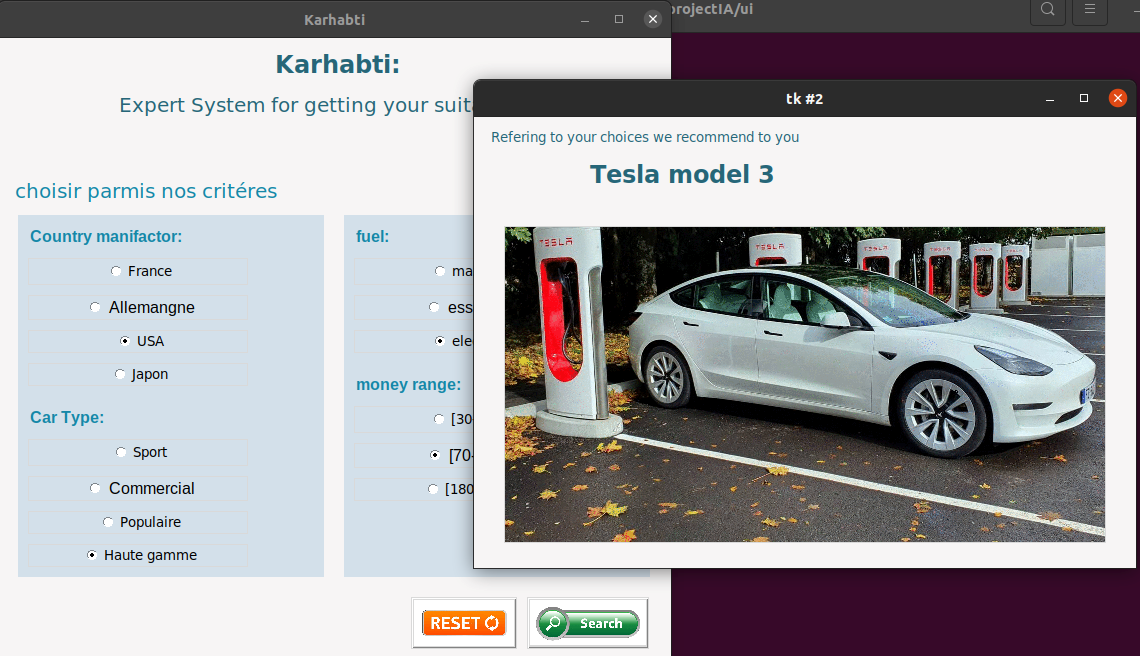The width and height of the screenshot is (1140, 656).
Task: Click the Tesla model 3 heading
Action: pos(682,175)
